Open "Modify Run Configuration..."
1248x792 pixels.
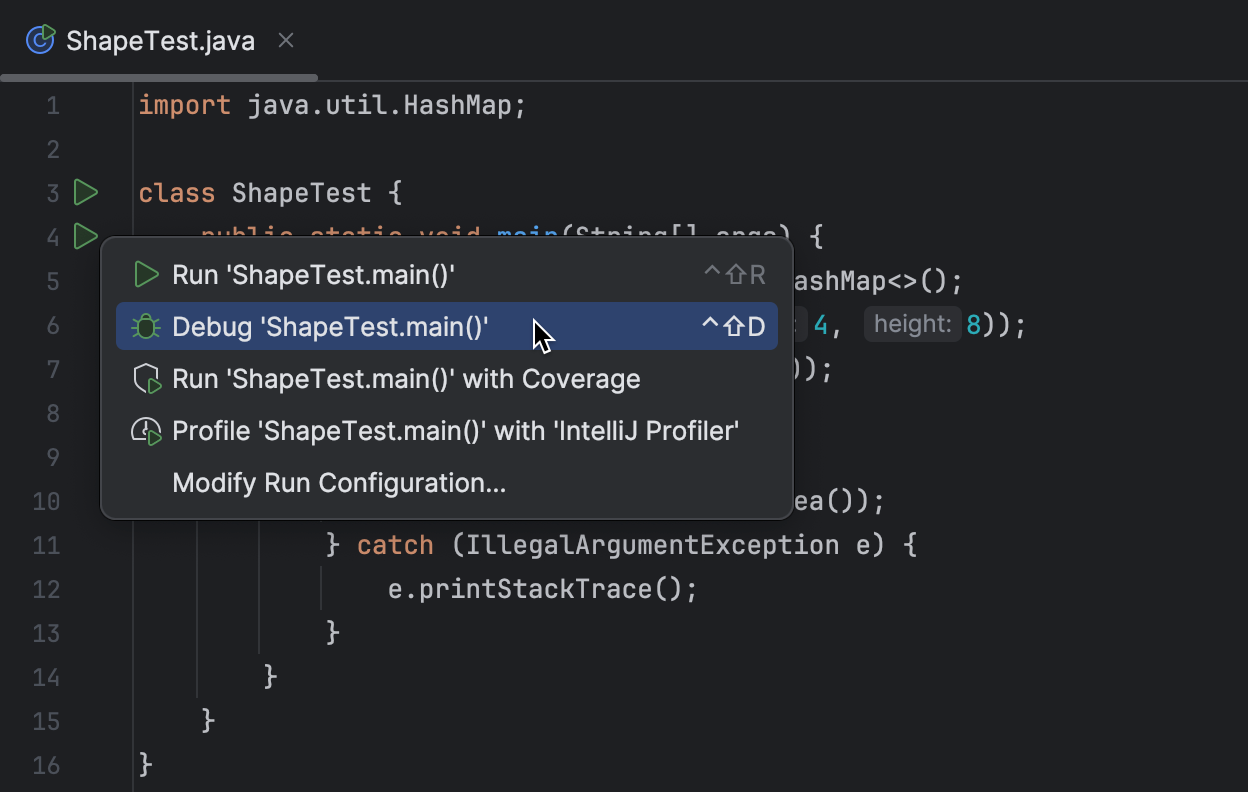click(x=338, y=482)
